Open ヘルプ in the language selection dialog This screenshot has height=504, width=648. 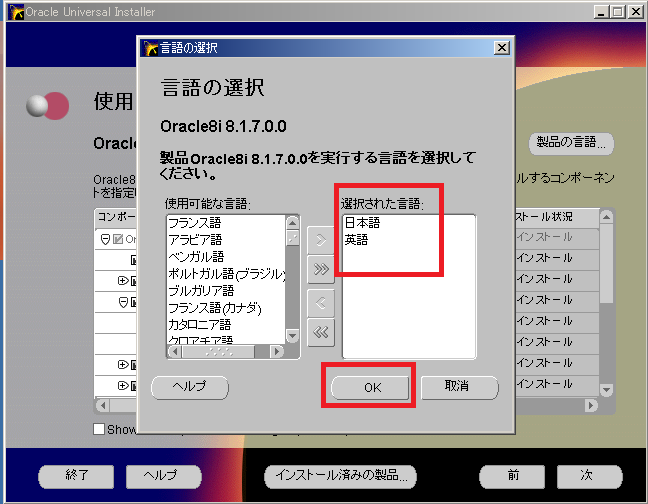click(x=190, y=387)
